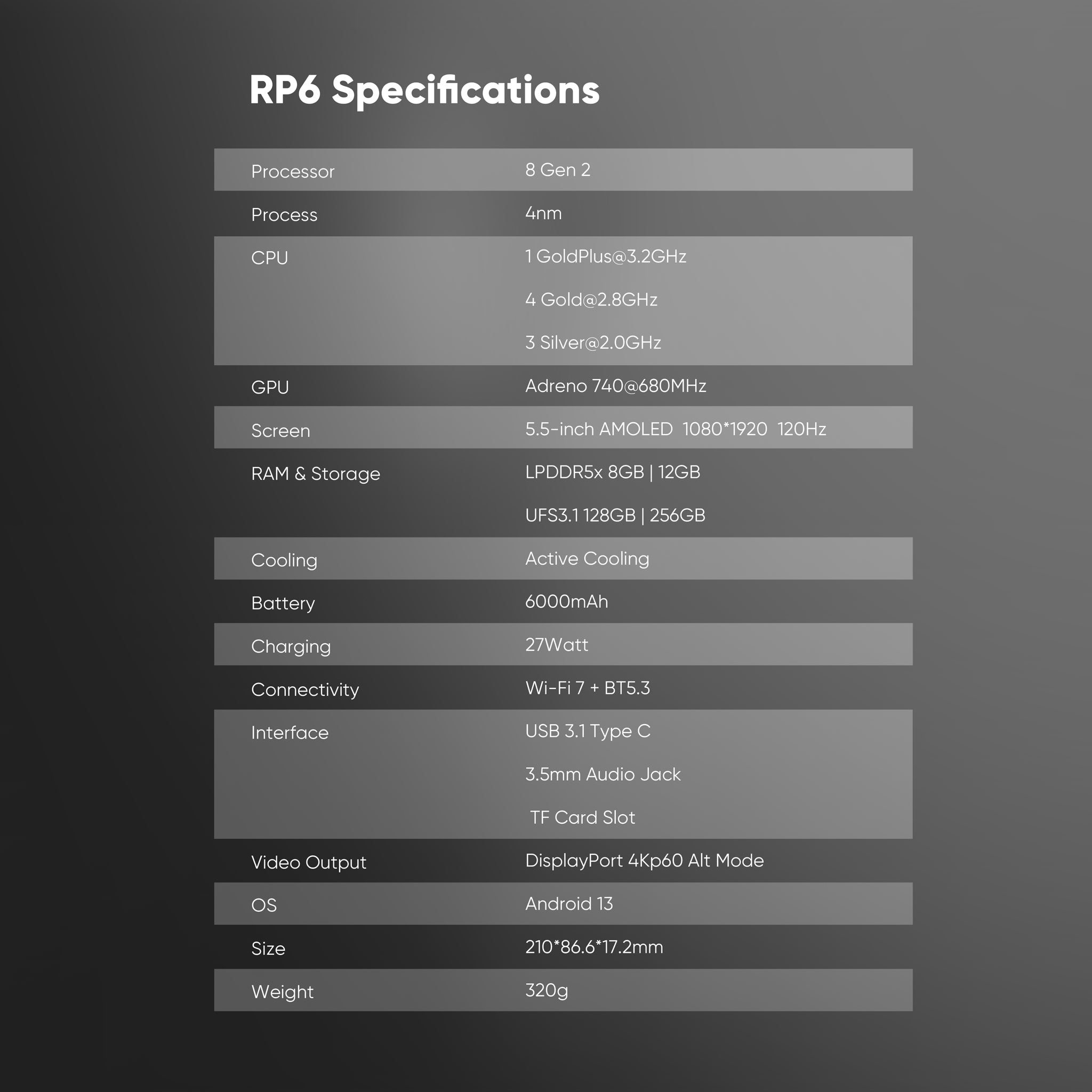The height and width of the screenshot is (1092, 1092).
Task: Click the Processor row label
Action: tap(293, 171)
